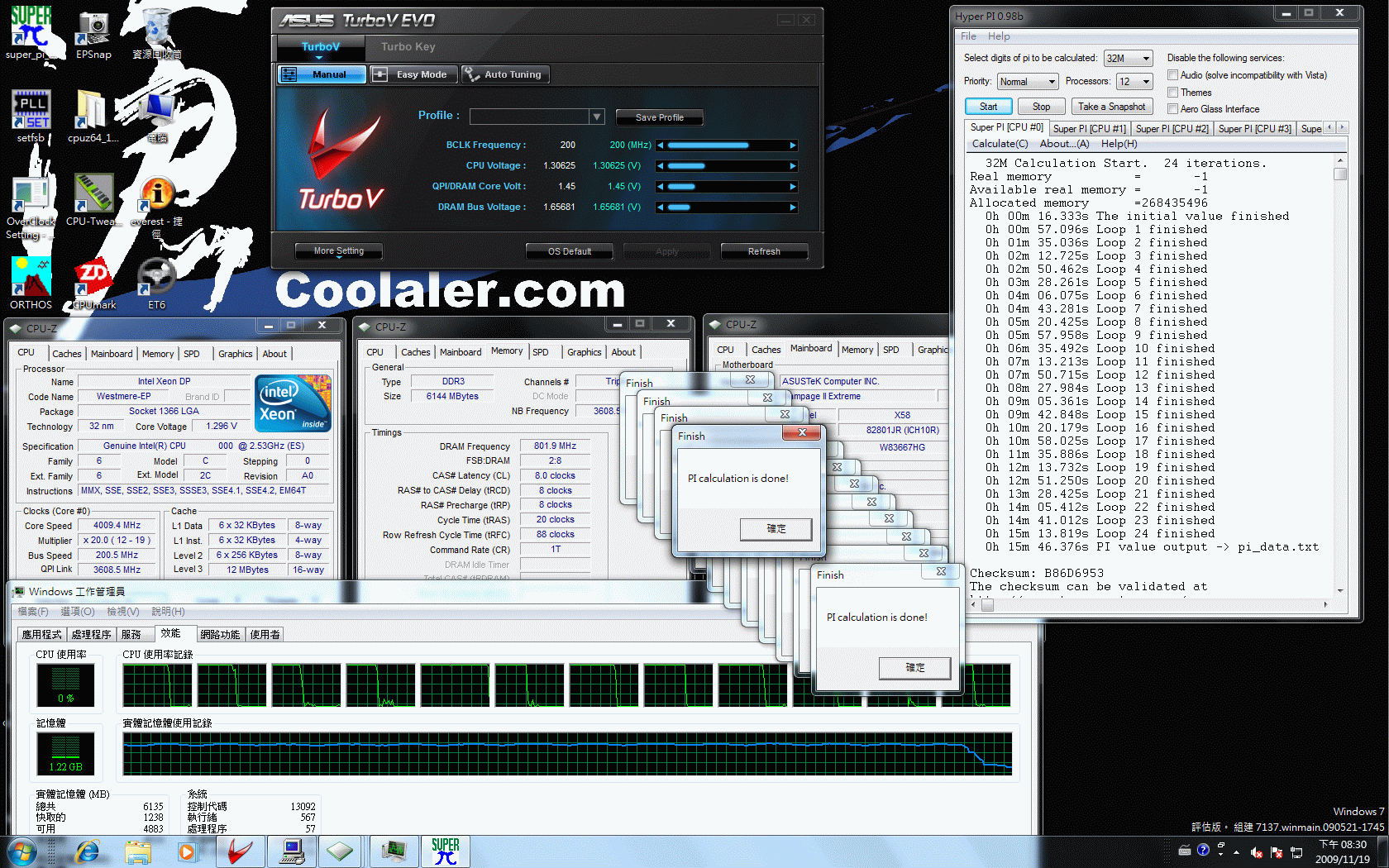The width and height of the screenshot is (1389, 868).
Task: Confirm front PI calculation done dialog
Action: point(776,529)
